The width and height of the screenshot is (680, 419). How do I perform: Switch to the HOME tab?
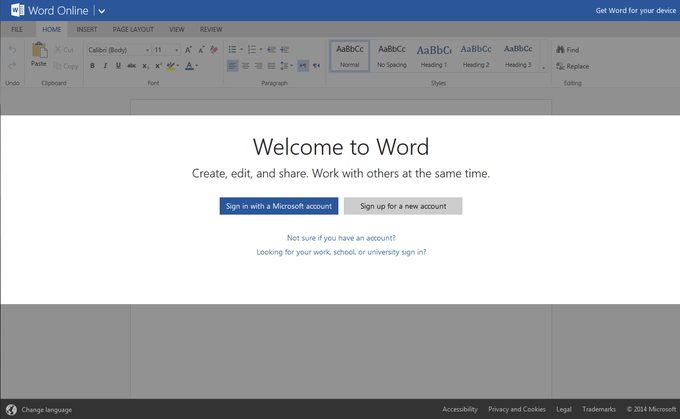pyautogui.click(x=52, y=29)
